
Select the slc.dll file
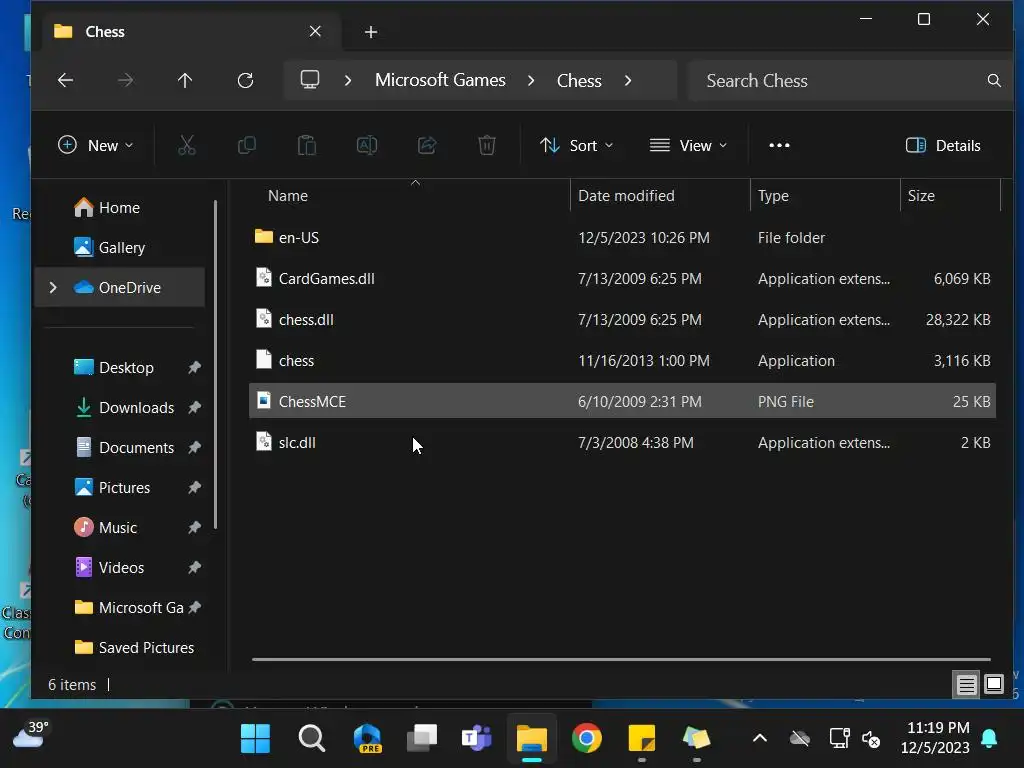(x=622, y=442)
